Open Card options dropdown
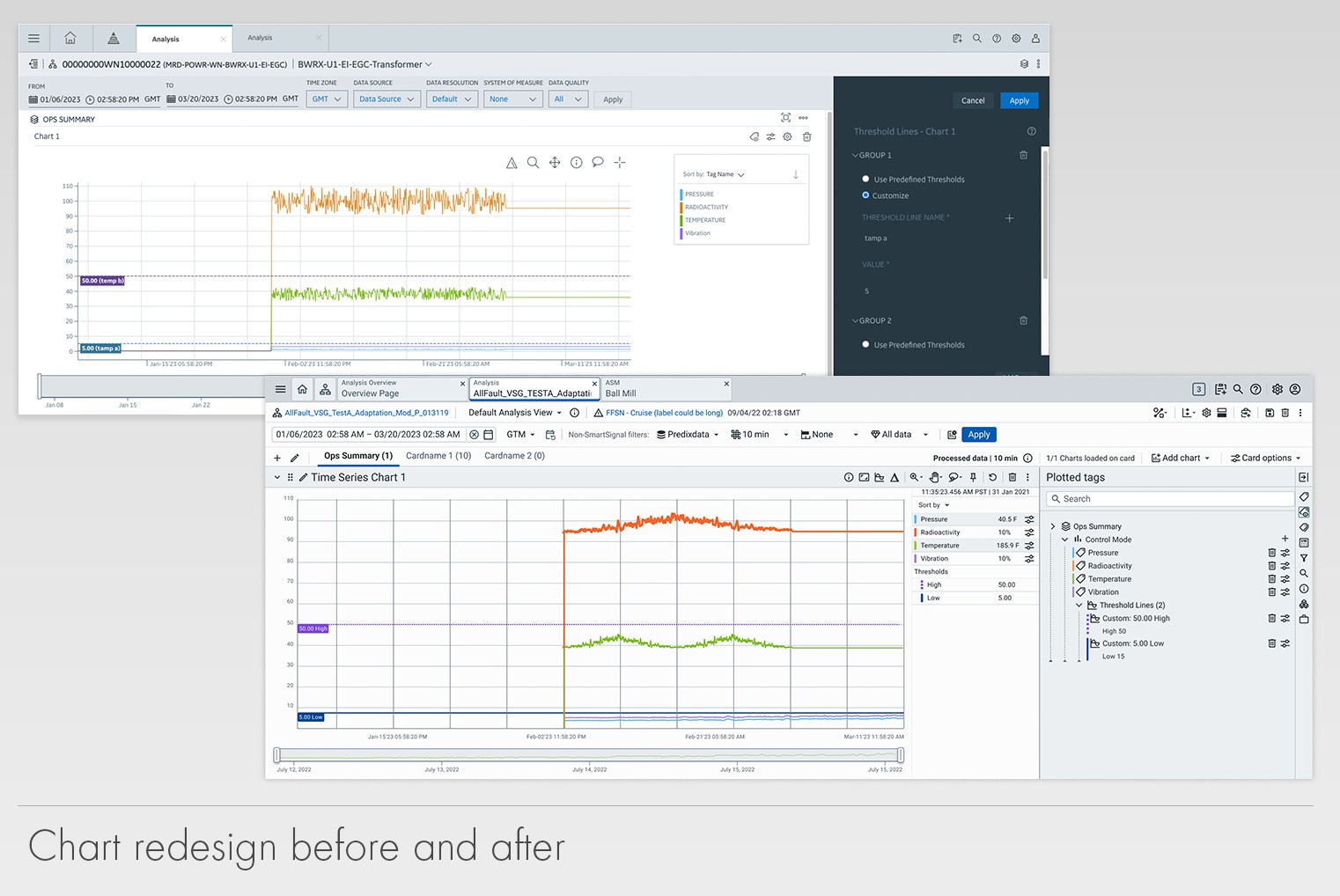1340x896 pixels. [1265, 458]
